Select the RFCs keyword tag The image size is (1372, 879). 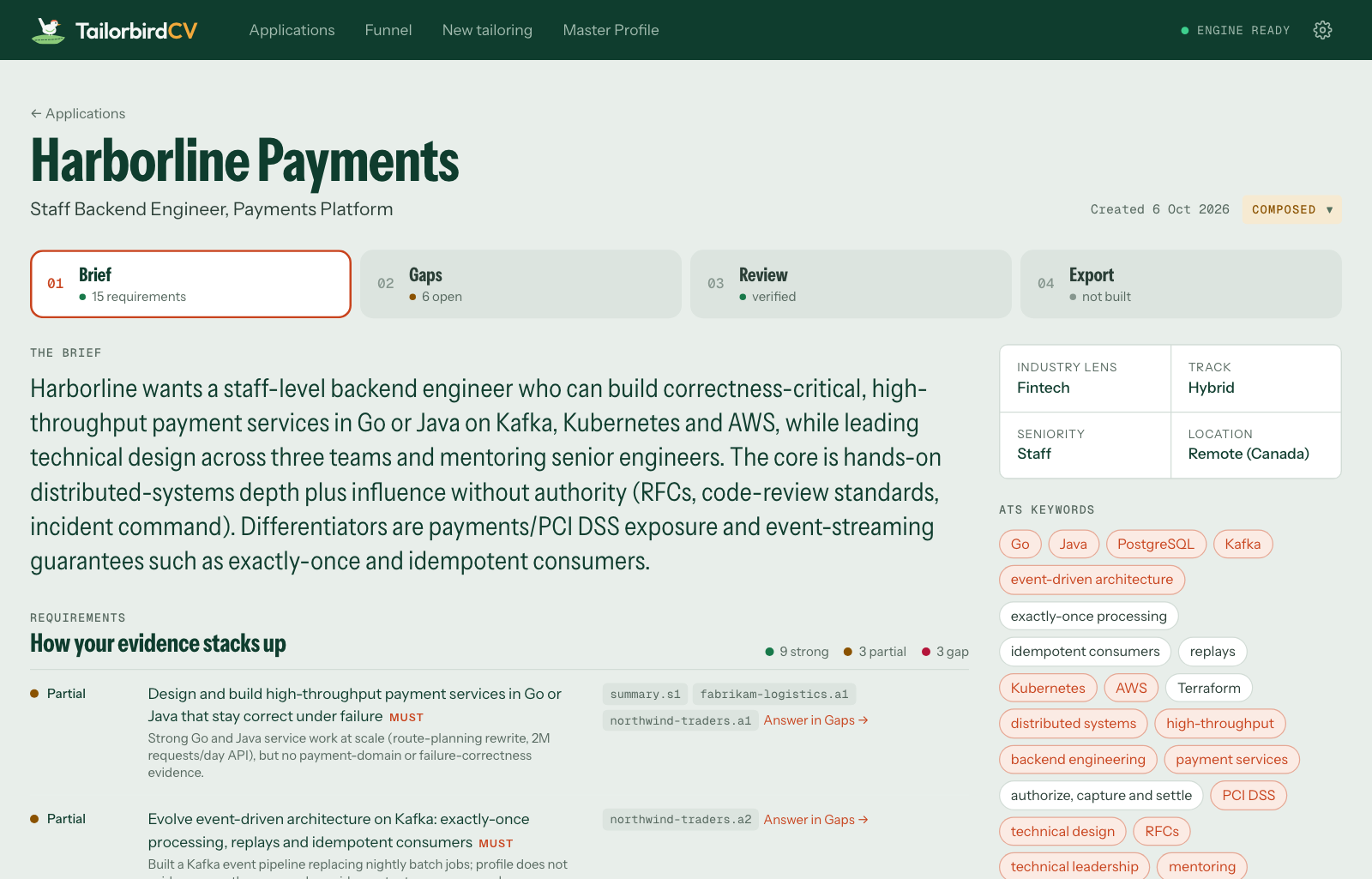point(1162,832)
